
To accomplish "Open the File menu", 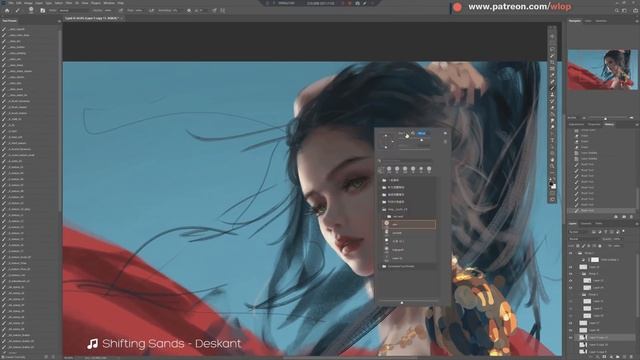I will (x=11, y=3).
